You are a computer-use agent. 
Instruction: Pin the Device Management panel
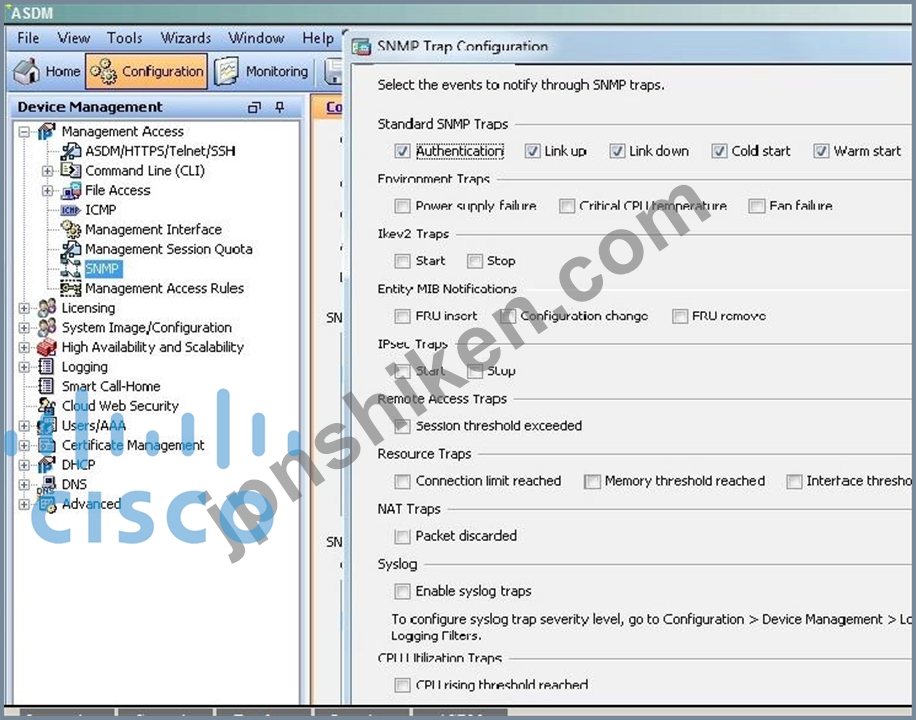tap(280, 107)
